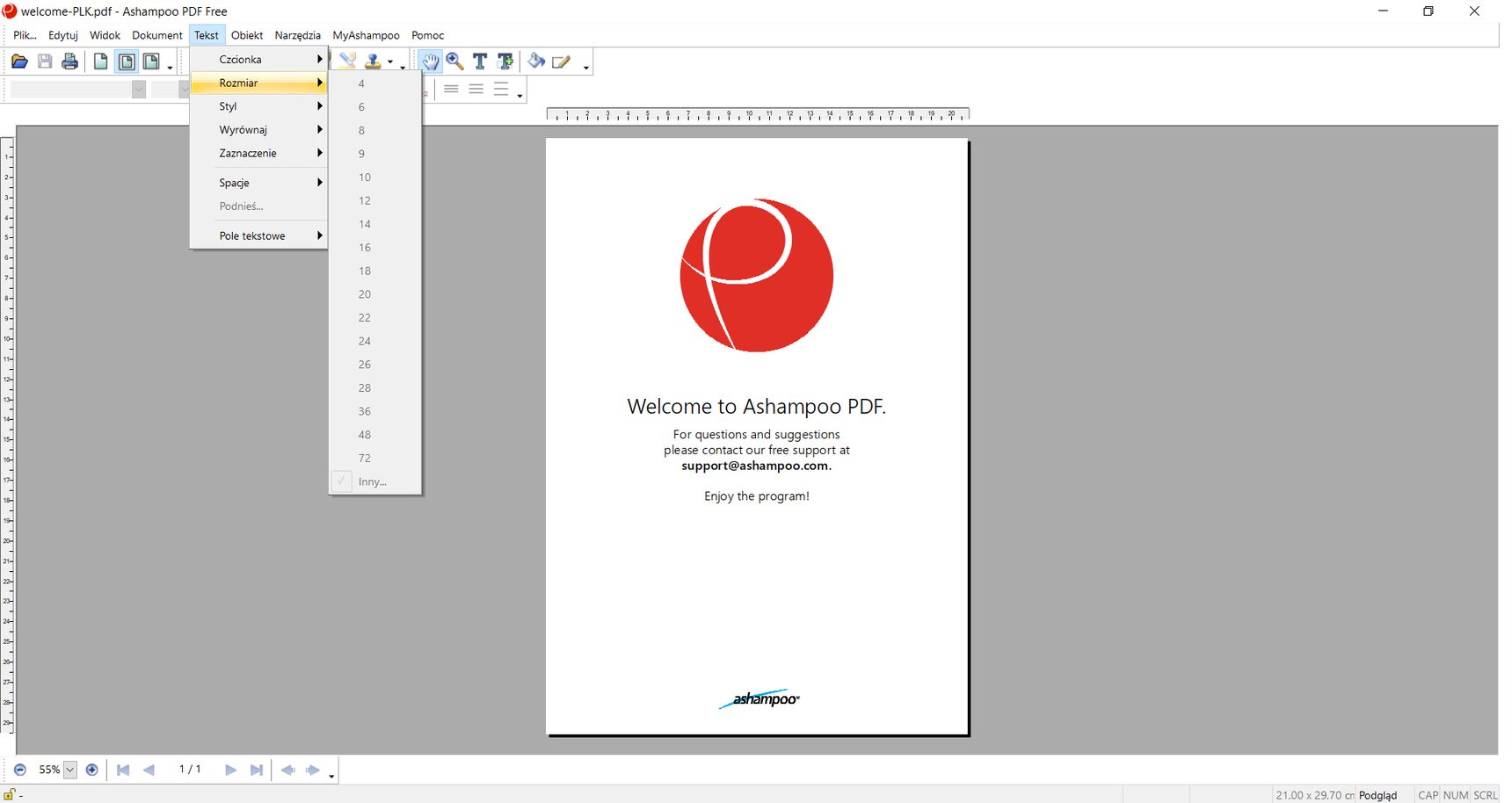This screenshot has width=1512, height=803.
Task: Click the navigate back view arrow
Action: click(287, 770)
